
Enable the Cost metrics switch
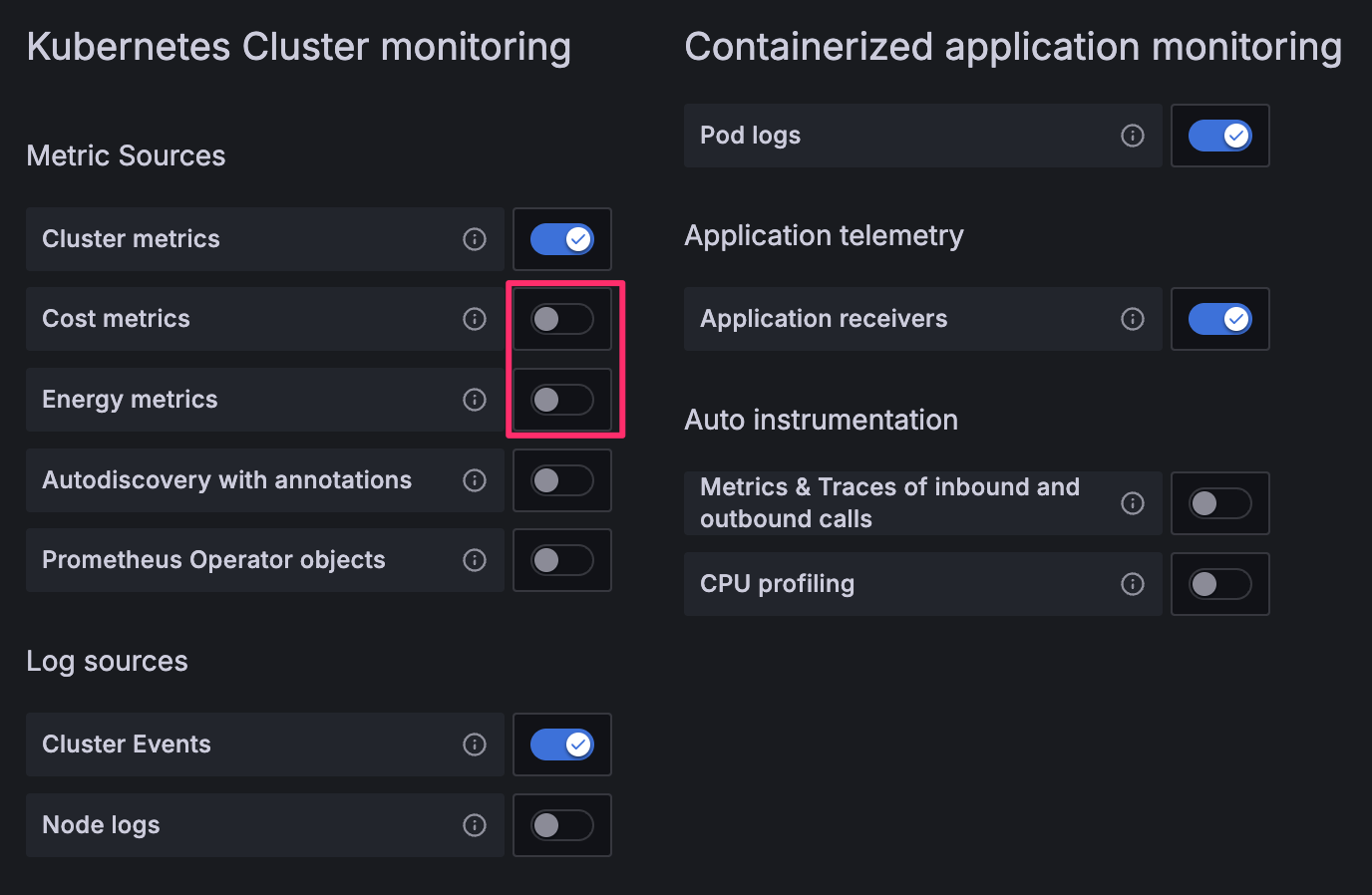pos(562,319)
